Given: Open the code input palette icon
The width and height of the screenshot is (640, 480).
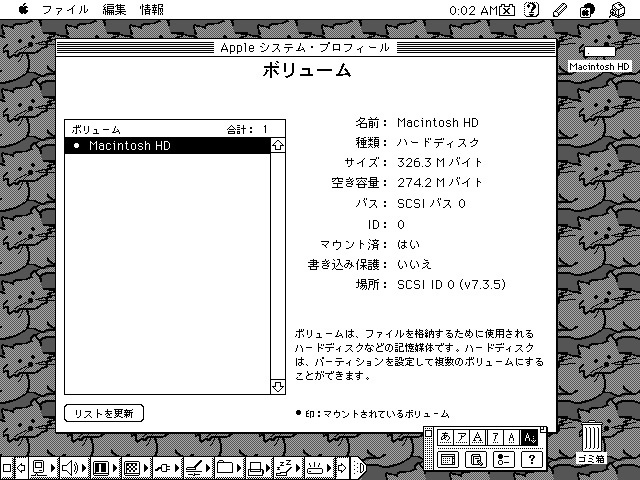Looking at the screenshot, I should [448, 460].
